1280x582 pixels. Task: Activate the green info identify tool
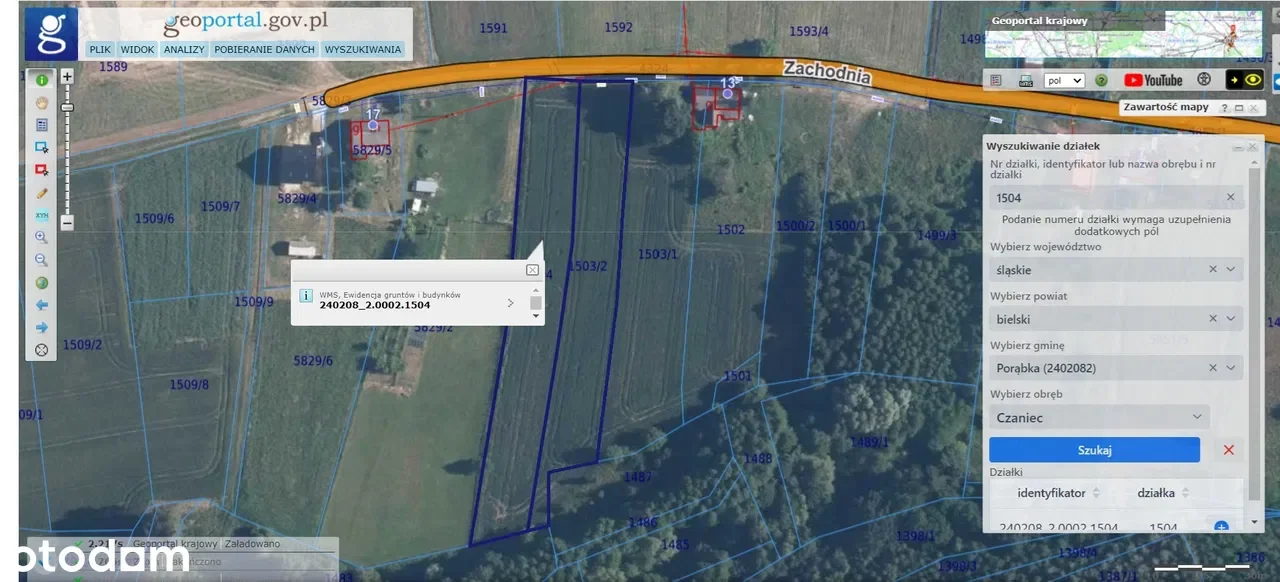pos(42,80)
